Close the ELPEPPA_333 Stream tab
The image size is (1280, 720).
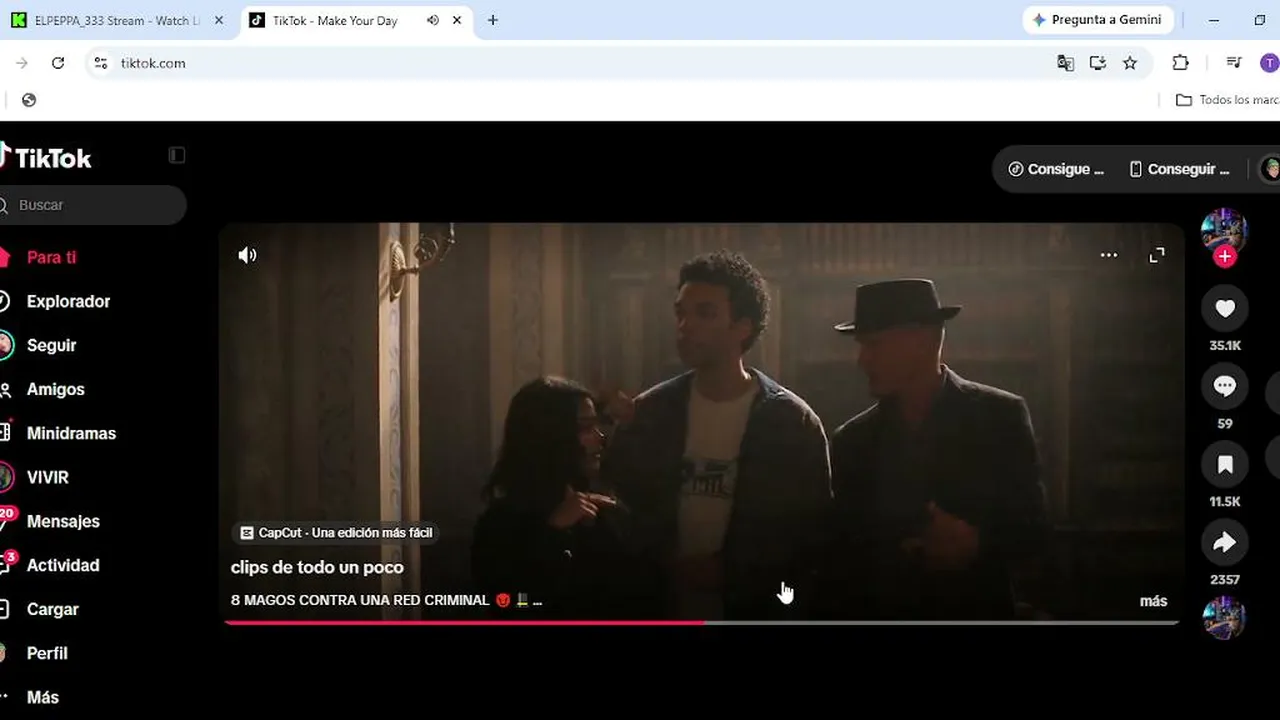[x=219, y=20]
